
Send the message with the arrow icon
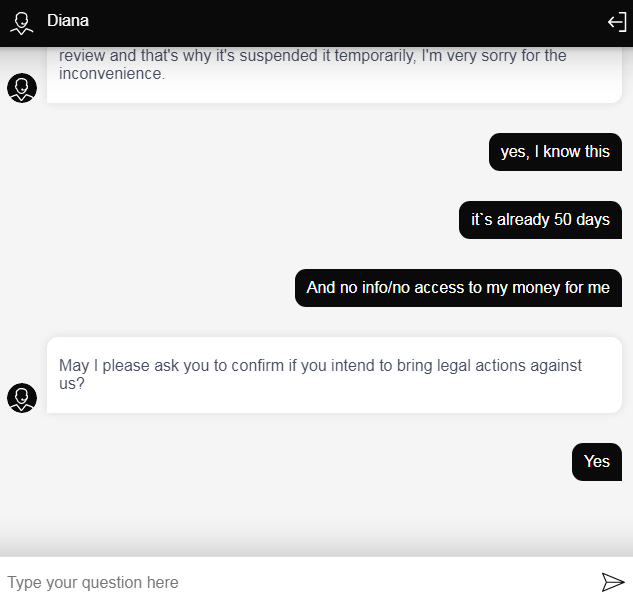coord(612,582)
